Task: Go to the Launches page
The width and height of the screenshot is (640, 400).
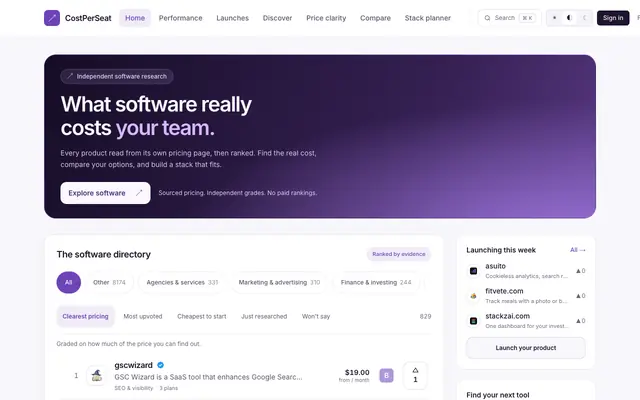Action: coord(232,18)
